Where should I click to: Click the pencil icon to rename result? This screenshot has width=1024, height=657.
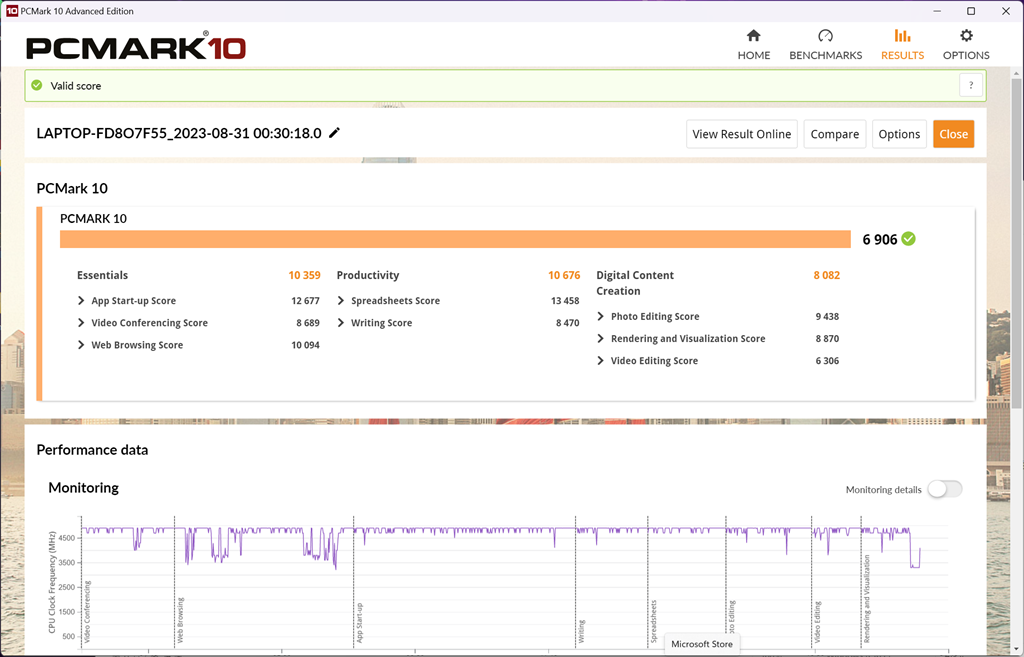coord(335,133)
